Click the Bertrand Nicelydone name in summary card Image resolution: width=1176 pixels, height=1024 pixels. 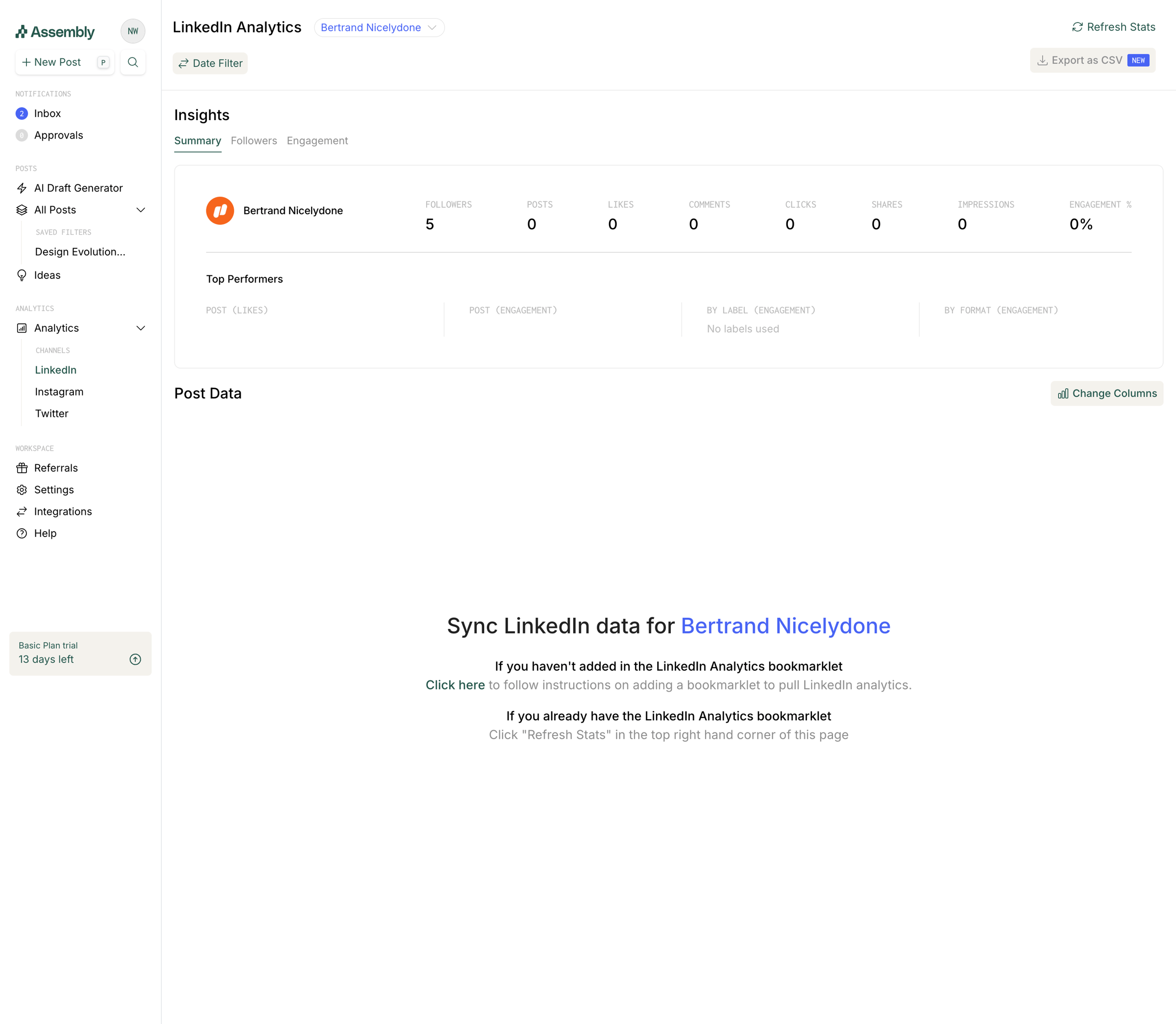[x=293, y=211]
